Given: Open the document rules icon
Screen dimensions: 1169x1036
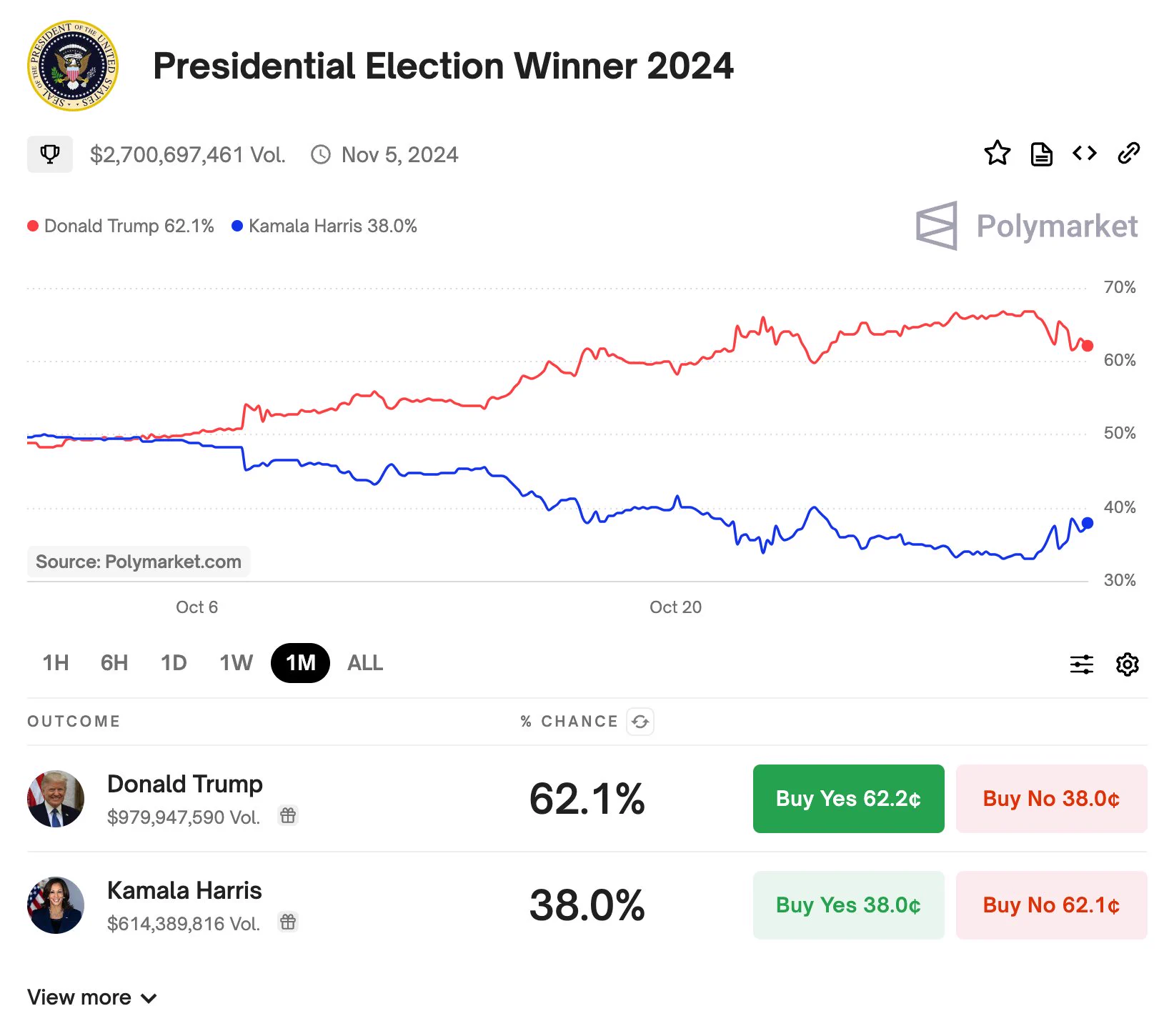Looking at the screenshot, I should pyautogui.click(x=1041, y=154).
